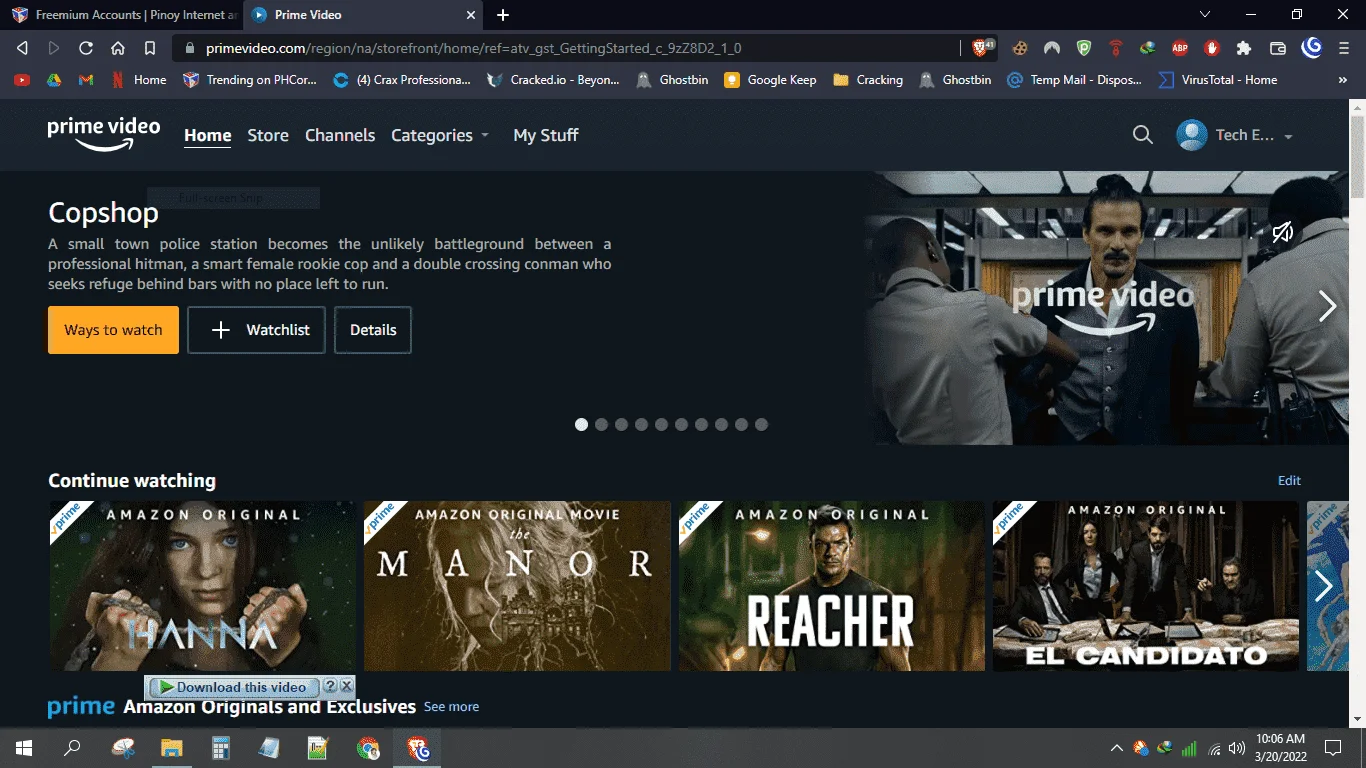Navigate back in browser
This screenshot has height=768, width=1366.
[22, 48]
